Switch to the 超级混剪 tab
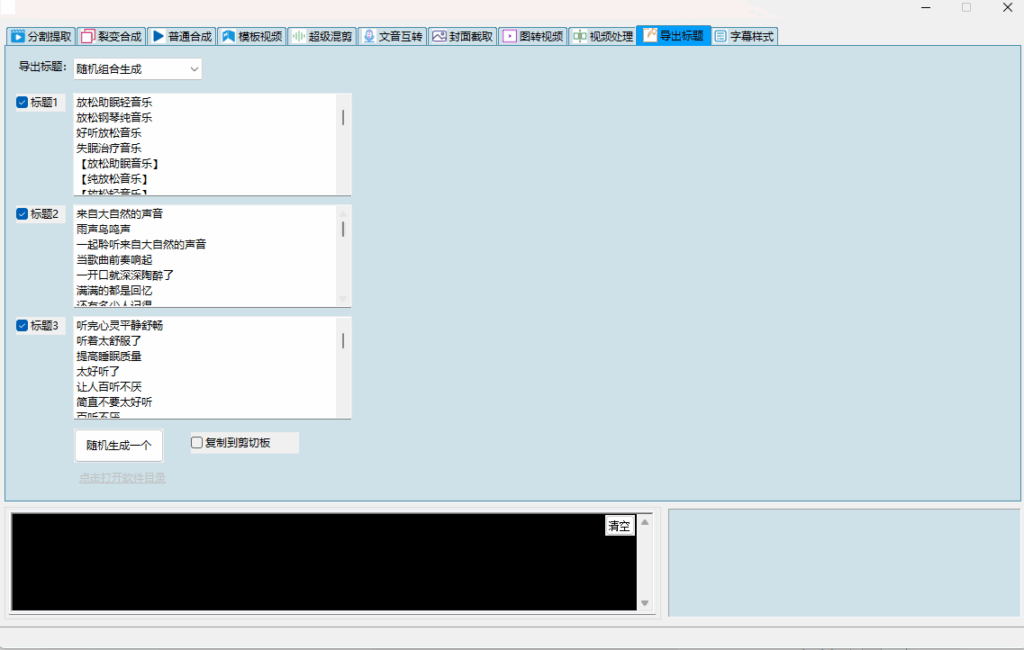1024x650 pixels. pos(323,37)
